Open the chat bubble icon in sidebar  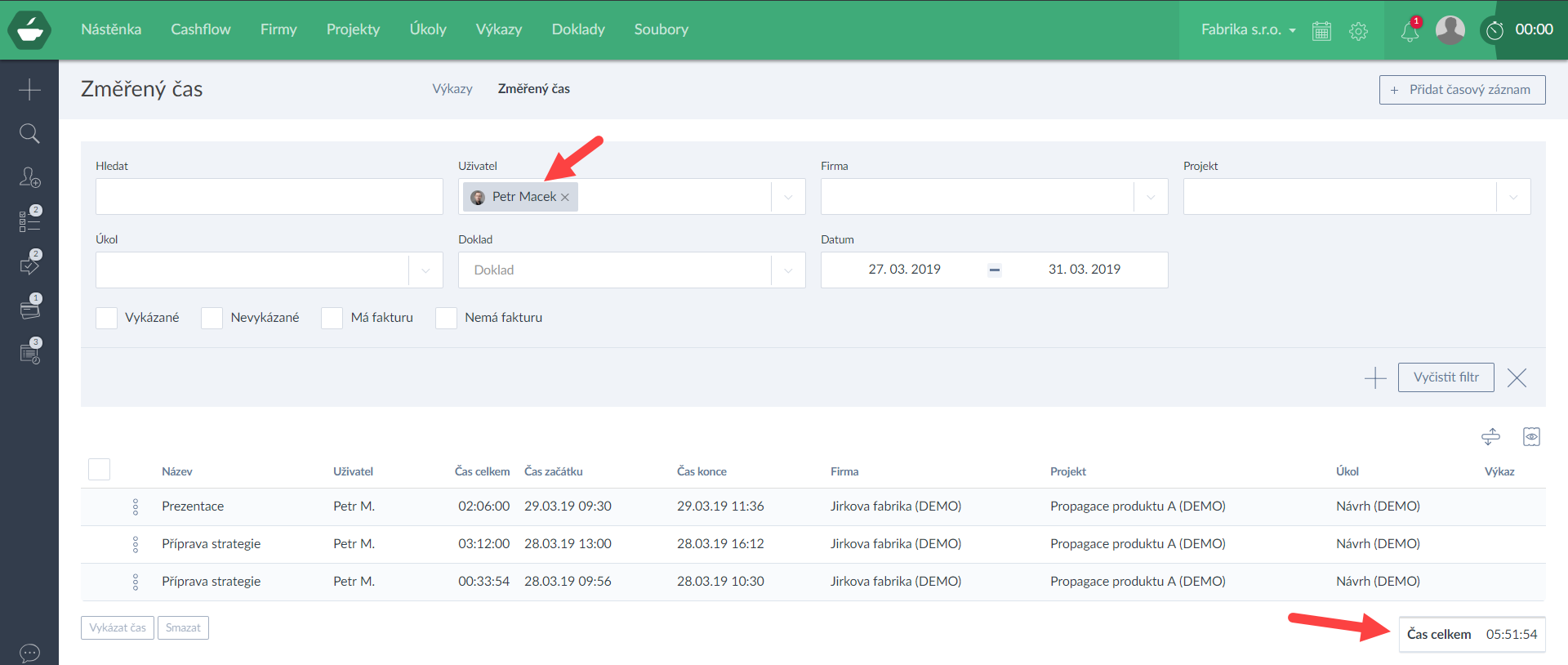(29, 653)
